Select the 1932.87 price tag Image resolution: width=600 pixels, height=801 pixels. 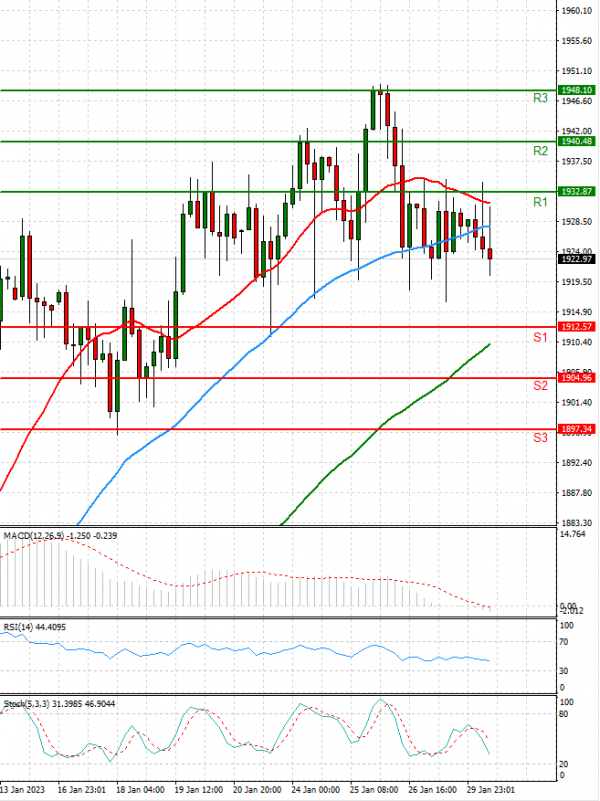577,192
